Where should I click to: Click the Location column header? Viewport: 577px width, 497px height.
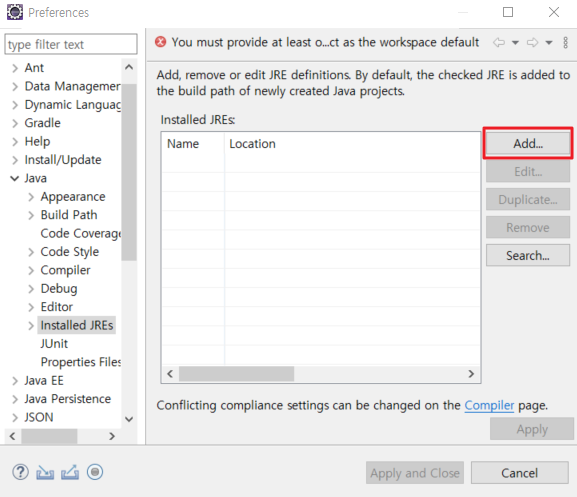tap(352, 143)
